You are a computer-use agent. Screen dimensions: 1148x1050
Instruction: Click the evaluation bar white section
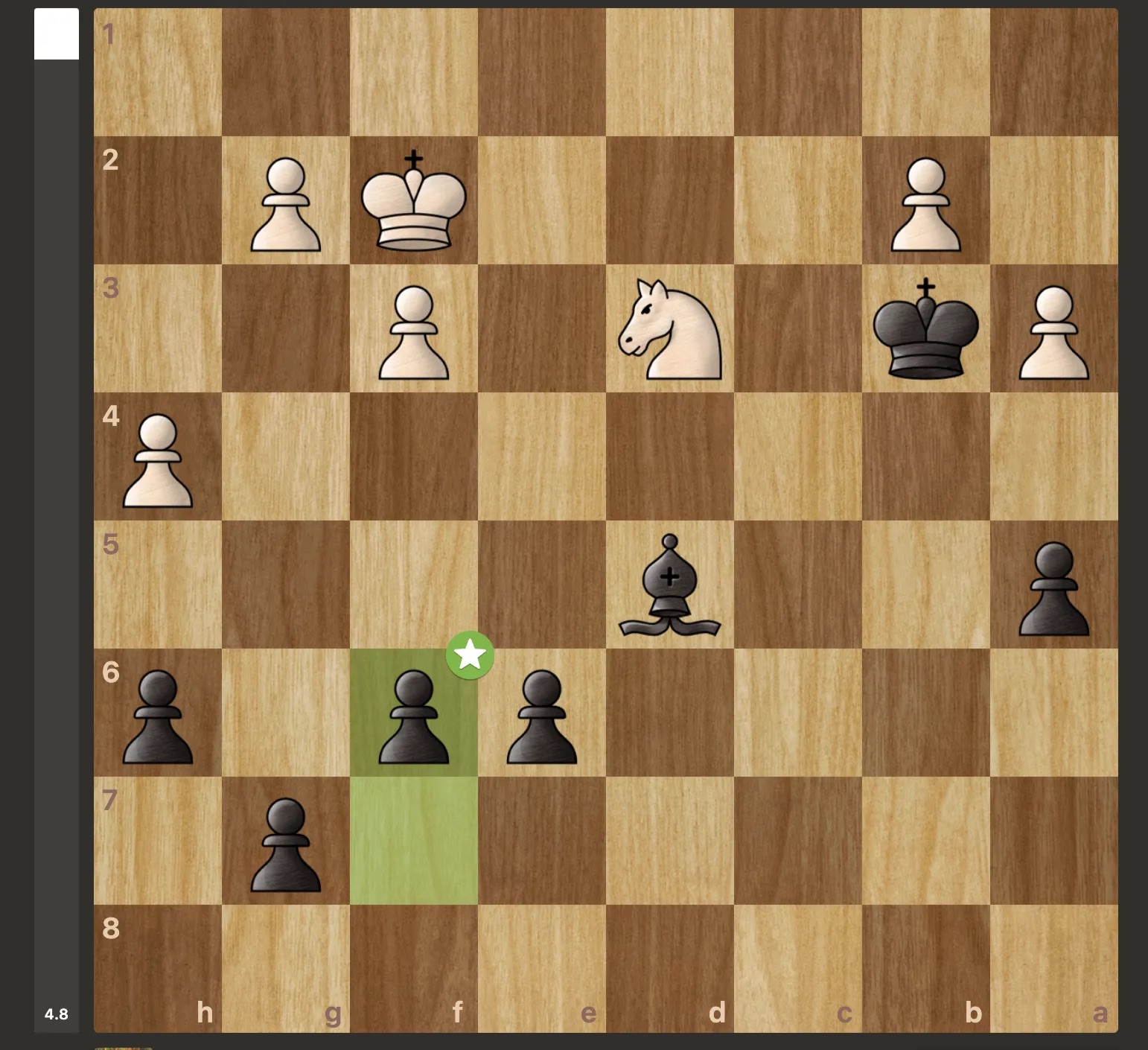point(57,34)
